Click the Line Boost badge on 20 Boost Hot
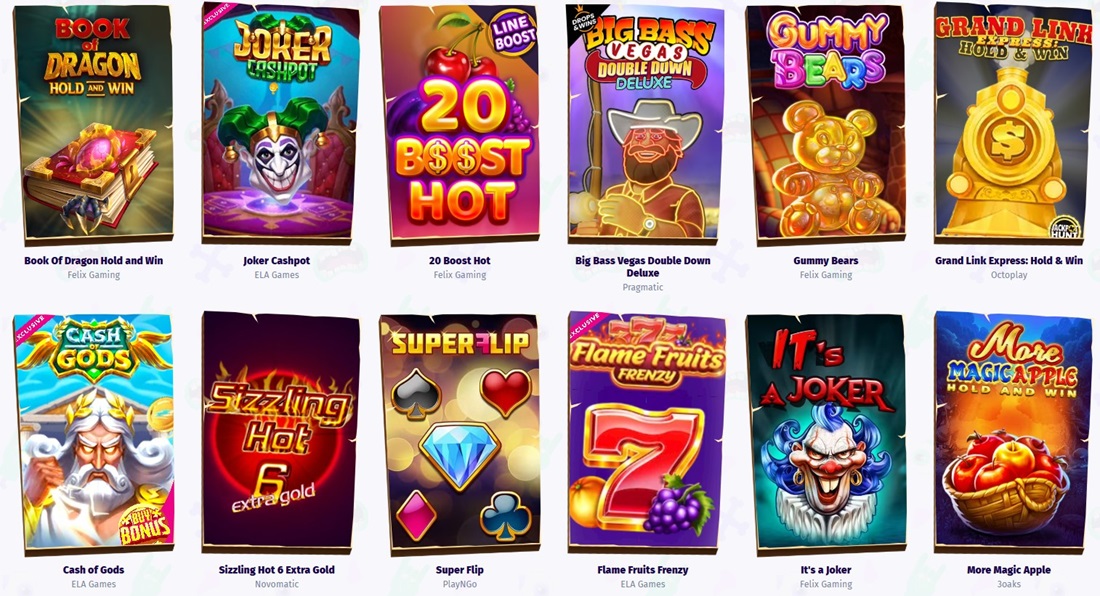 tap(514, 33)
